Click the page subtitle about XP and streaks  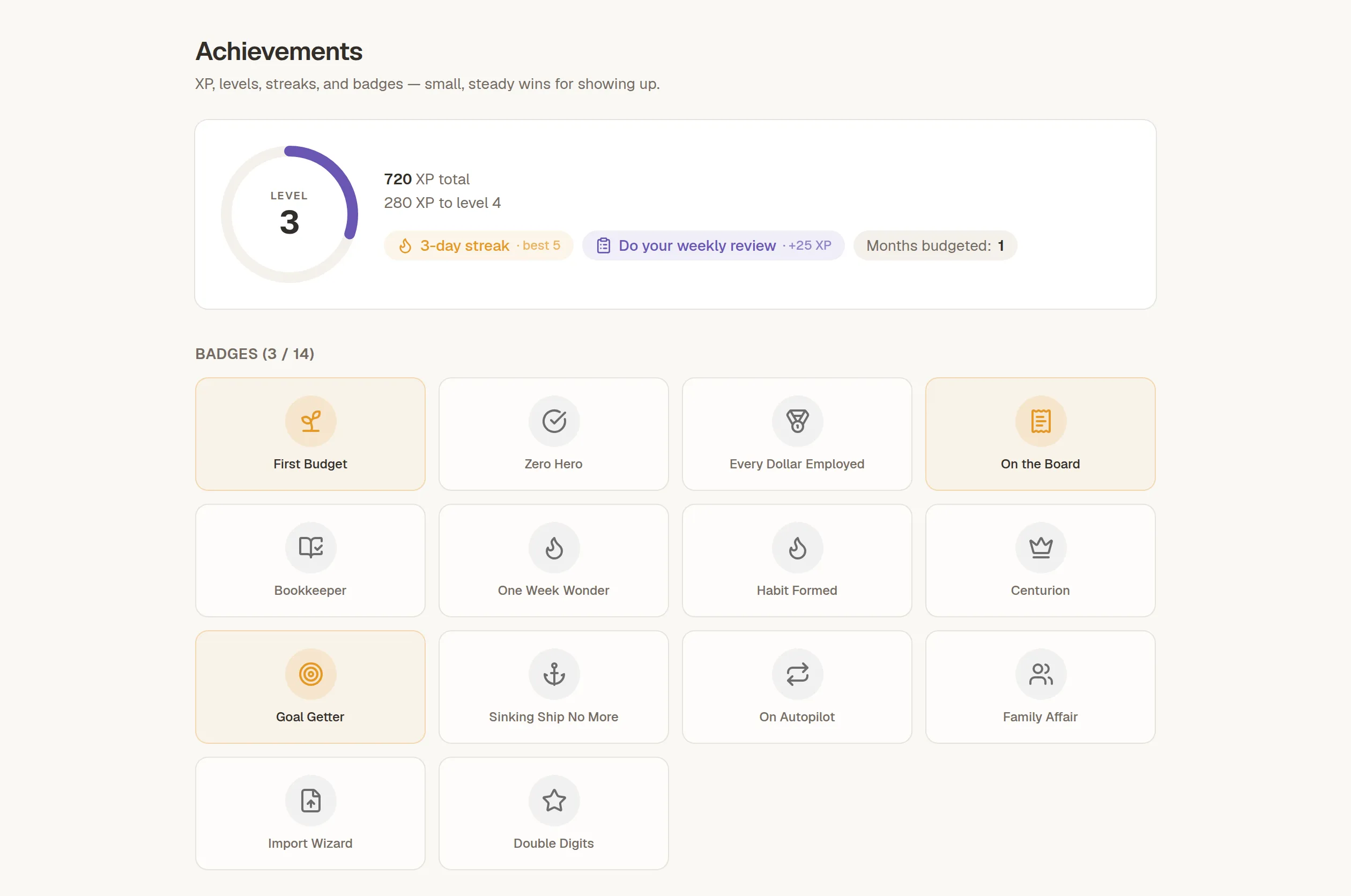(x=427, y=84)
